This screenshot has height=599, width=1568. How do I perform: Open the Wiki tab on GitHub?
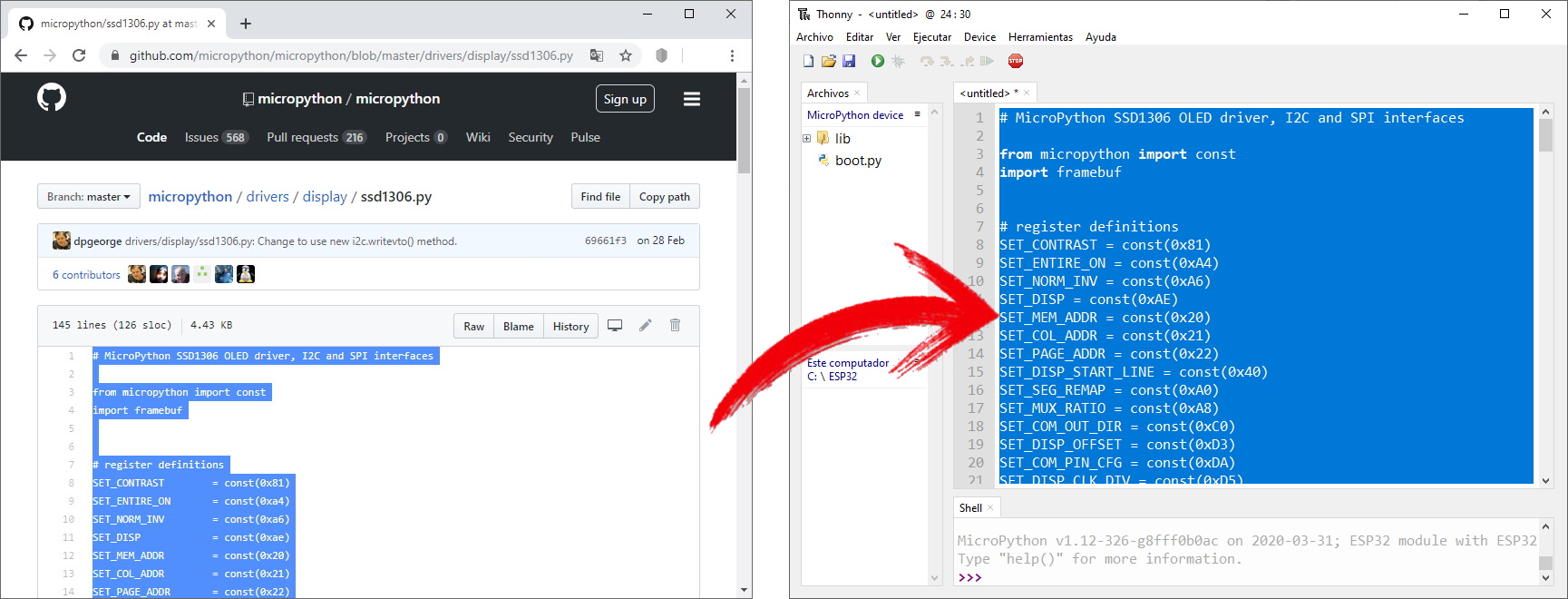(x=478, y=137)
